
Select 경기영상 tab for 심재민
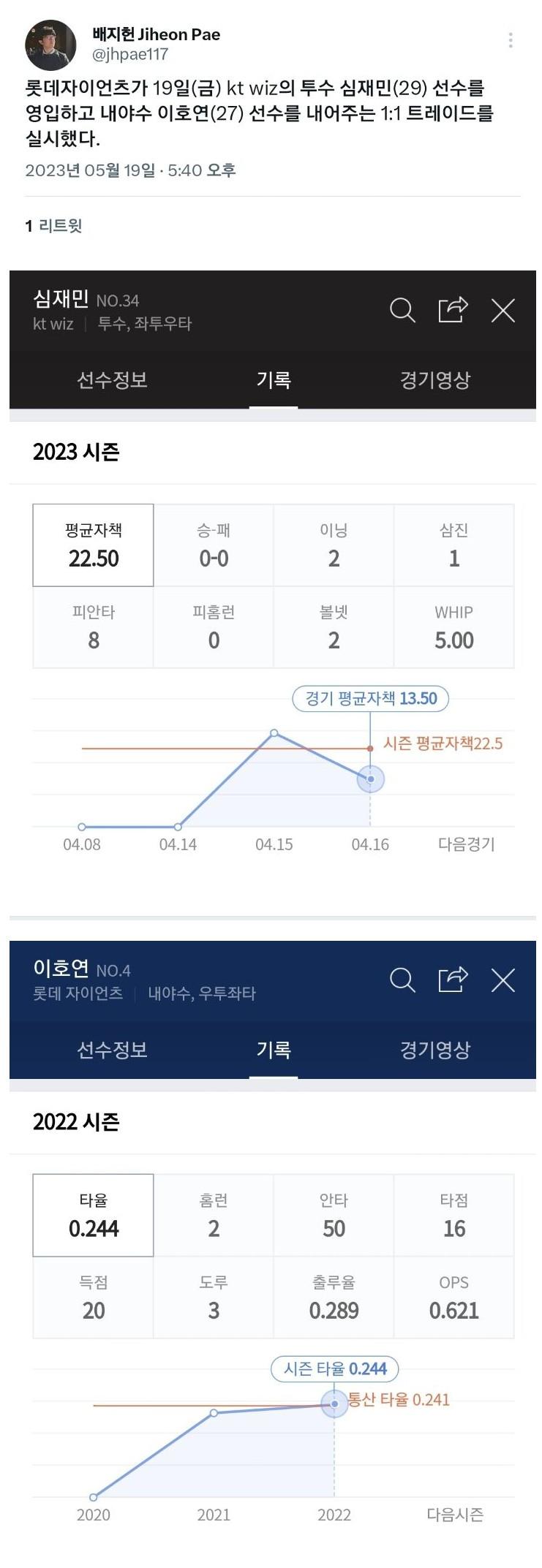[435, 380]
